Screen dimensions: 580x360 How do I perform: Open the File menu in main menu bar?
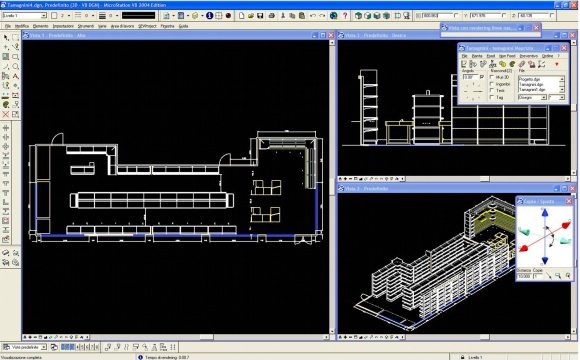coord(8,26)
